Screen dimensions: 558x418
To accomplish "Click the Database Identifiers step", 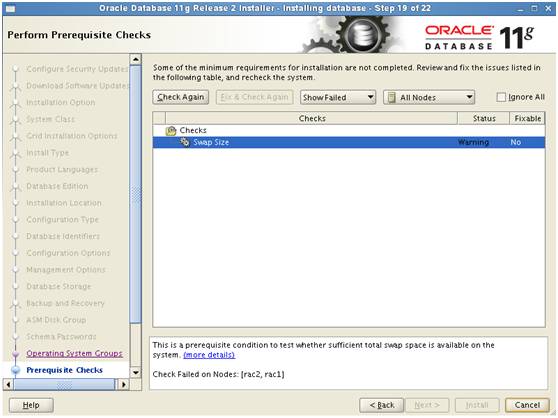I will [x=63, y=236].
